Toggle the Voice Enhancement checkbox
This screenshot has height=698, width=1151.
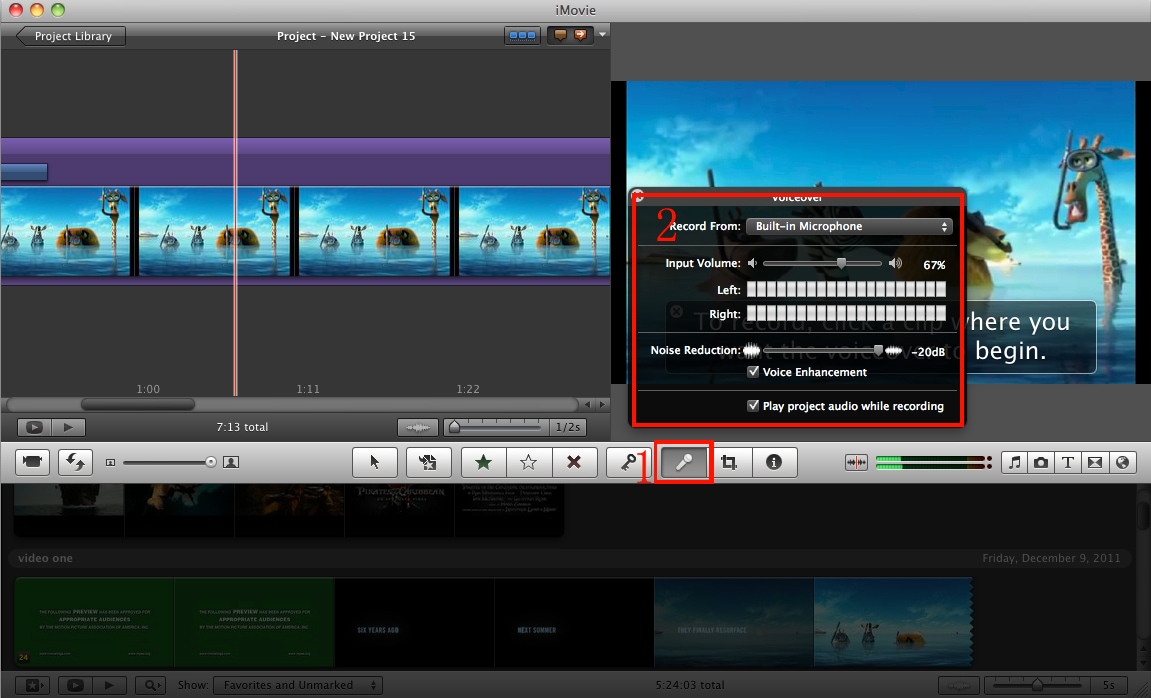(753, 371)
